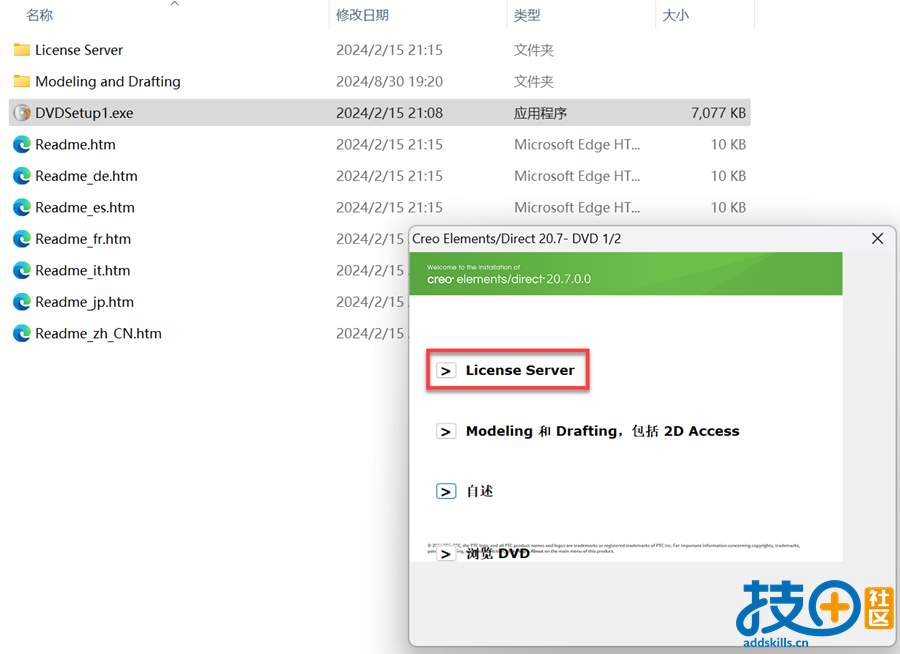Click the arrow button beside License Server
900x654 pixels.
tap(446, 371)
